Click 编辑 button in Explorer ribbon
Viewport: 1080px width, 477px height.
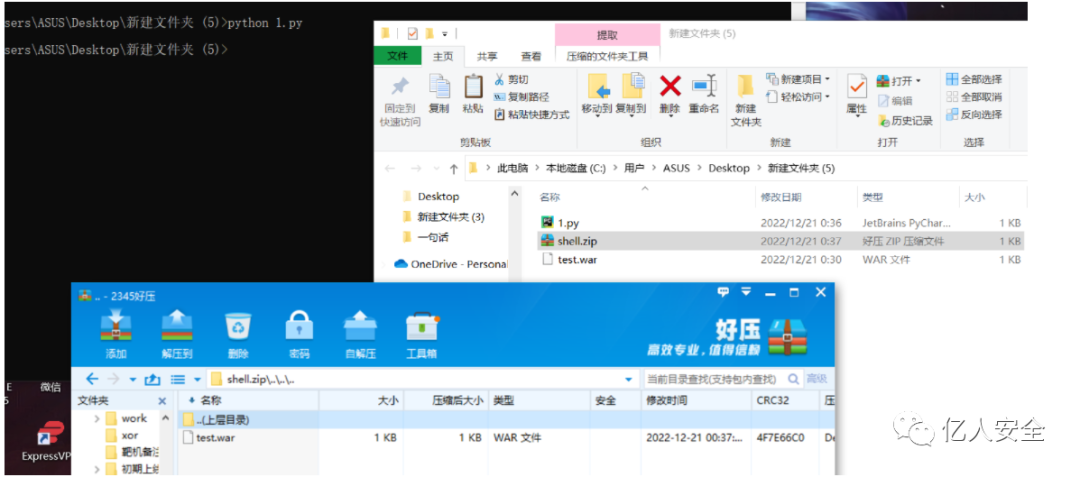click(x=895, y=100)
